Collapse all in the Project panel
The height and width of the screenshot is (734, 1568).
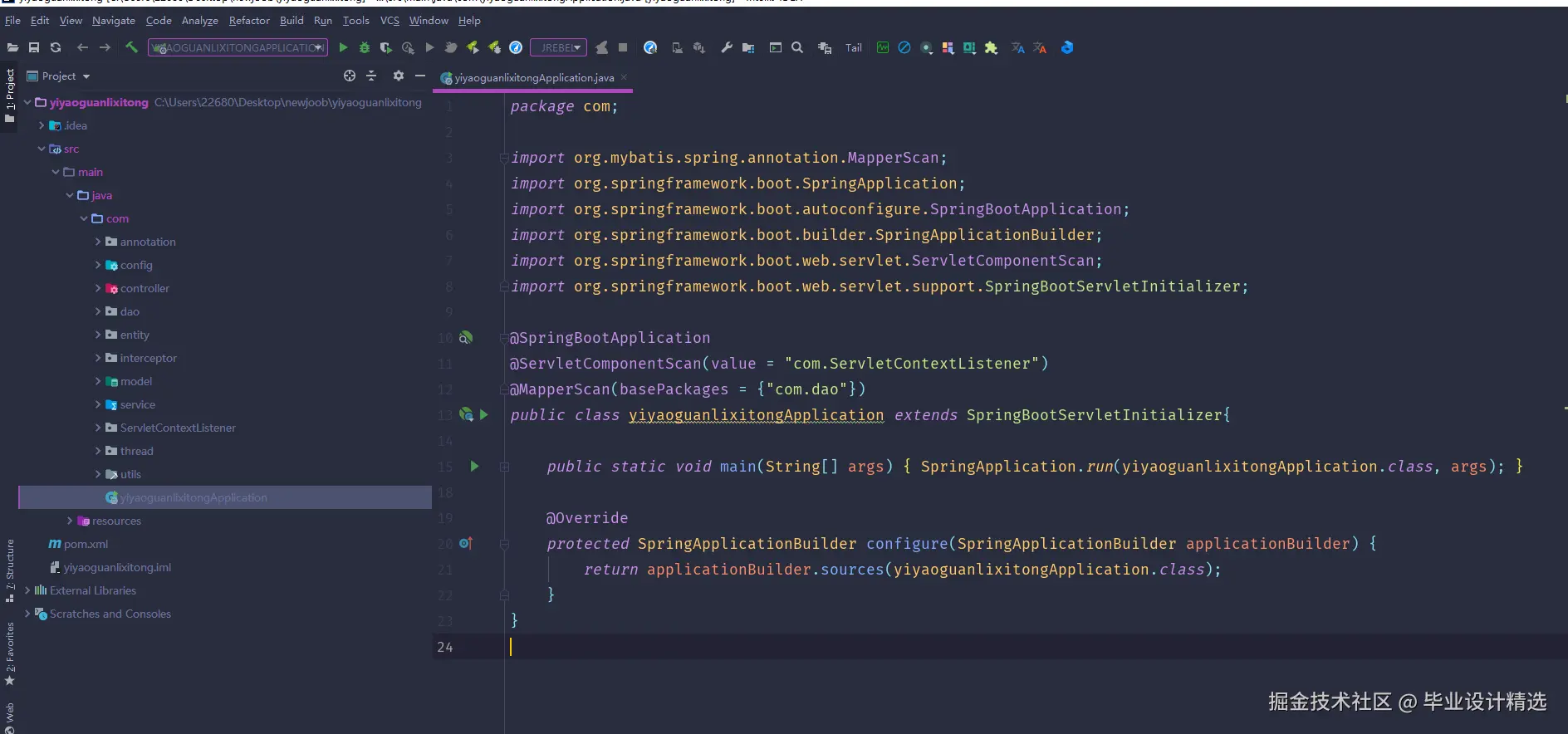tap(371, 76)
